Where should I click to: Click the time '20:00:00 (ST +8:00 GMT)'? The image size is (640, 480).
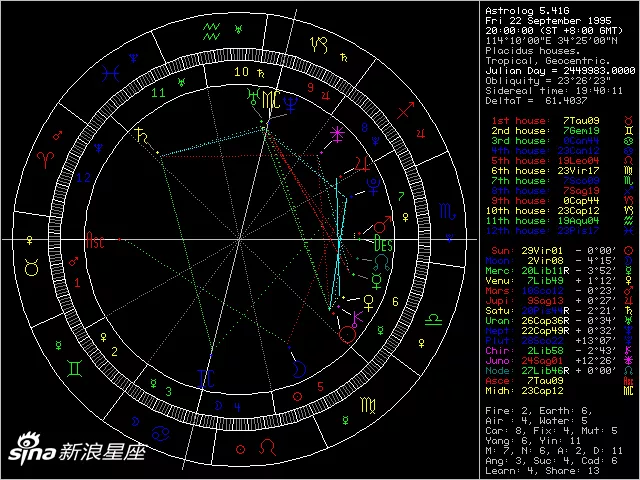point(554,31)
